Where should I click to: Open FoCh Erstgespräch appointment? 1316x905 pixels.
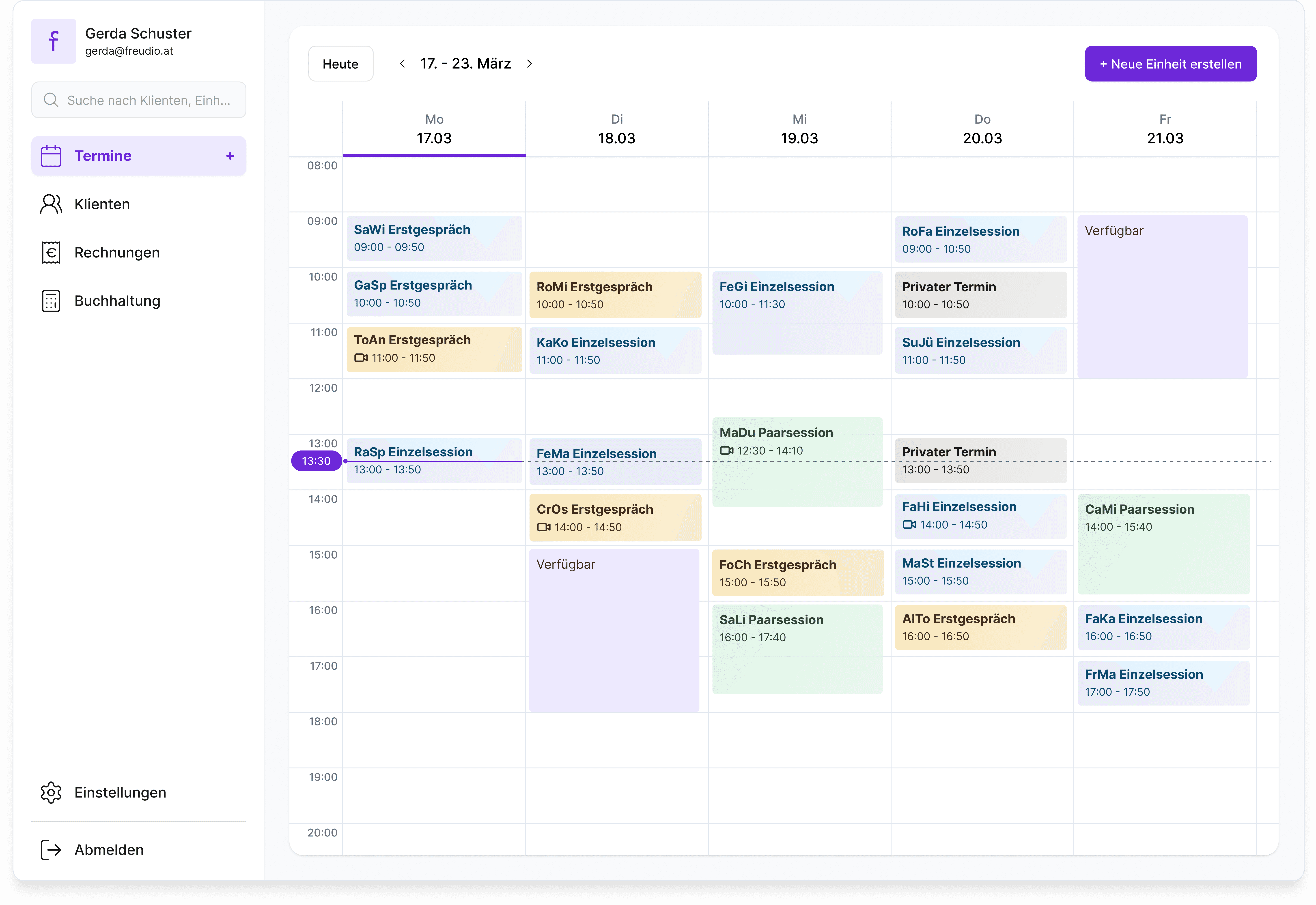[798, 573]
